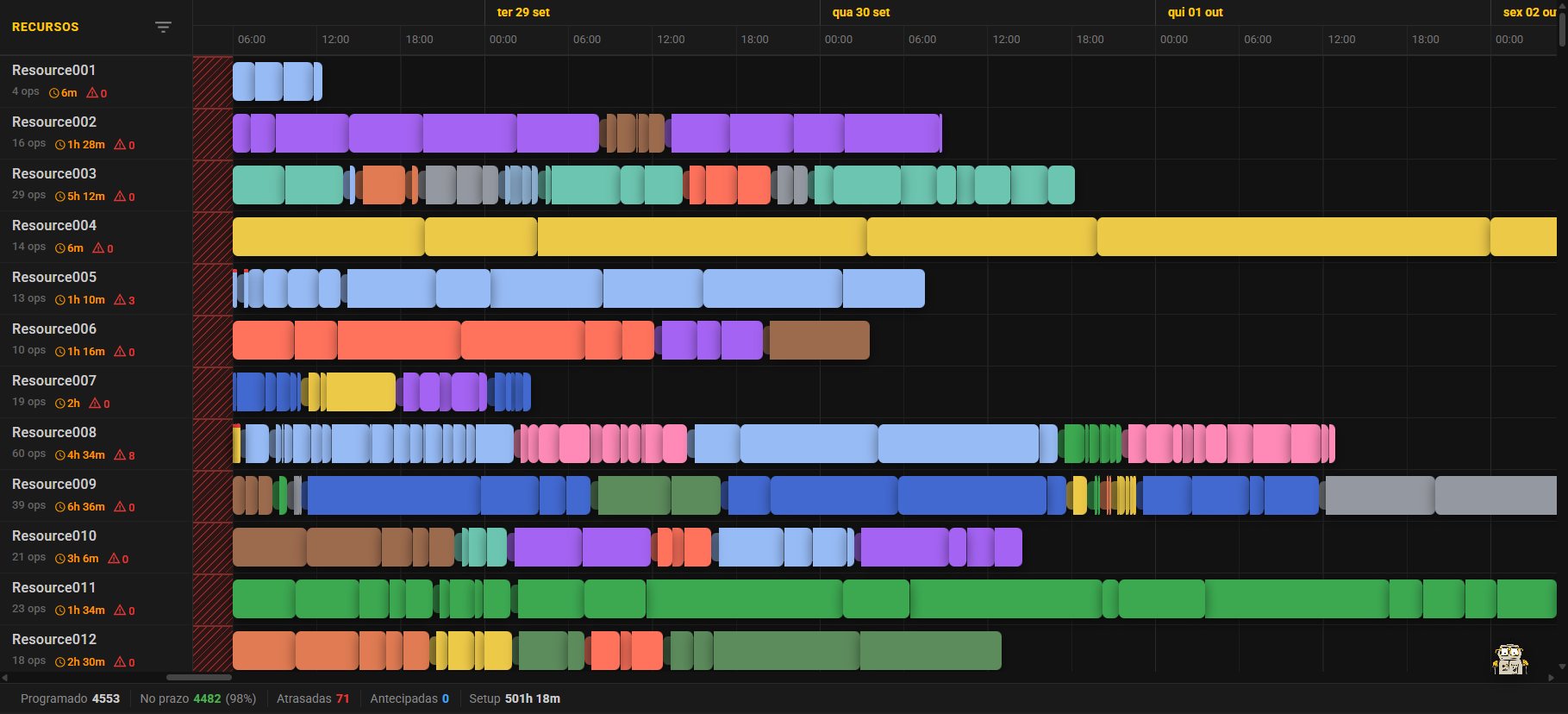Click the yellow bar on Resource007
The width and height of the screenshot is (1568, 714).
coord(360,392)
